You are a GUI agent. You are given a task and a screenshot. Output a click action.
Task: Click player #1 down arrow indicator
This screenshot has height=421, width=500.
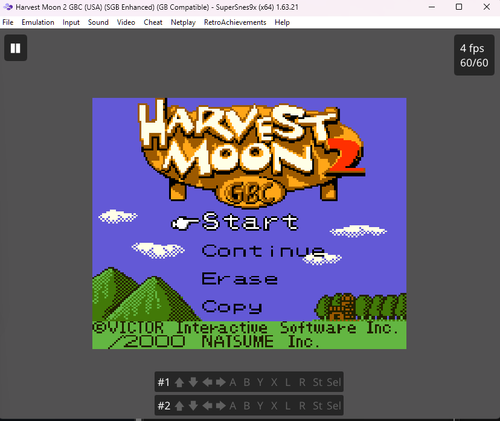(x=193, y=382)
